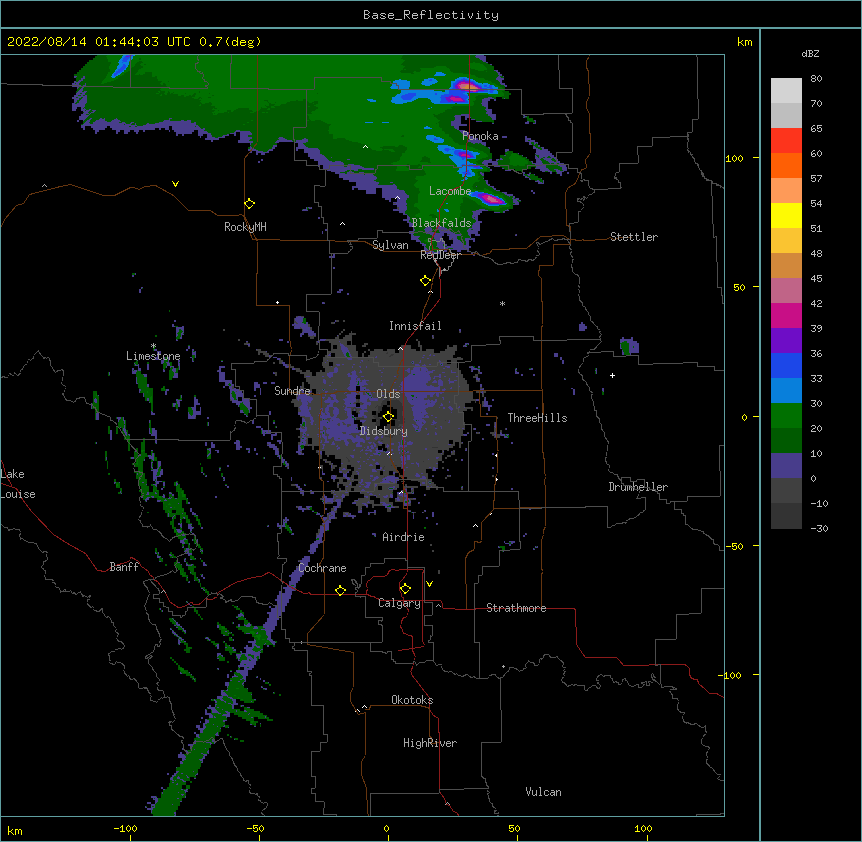Click the Didsbury label
The width and height of the screenshot is (862, 842).
tap(384, 431)
